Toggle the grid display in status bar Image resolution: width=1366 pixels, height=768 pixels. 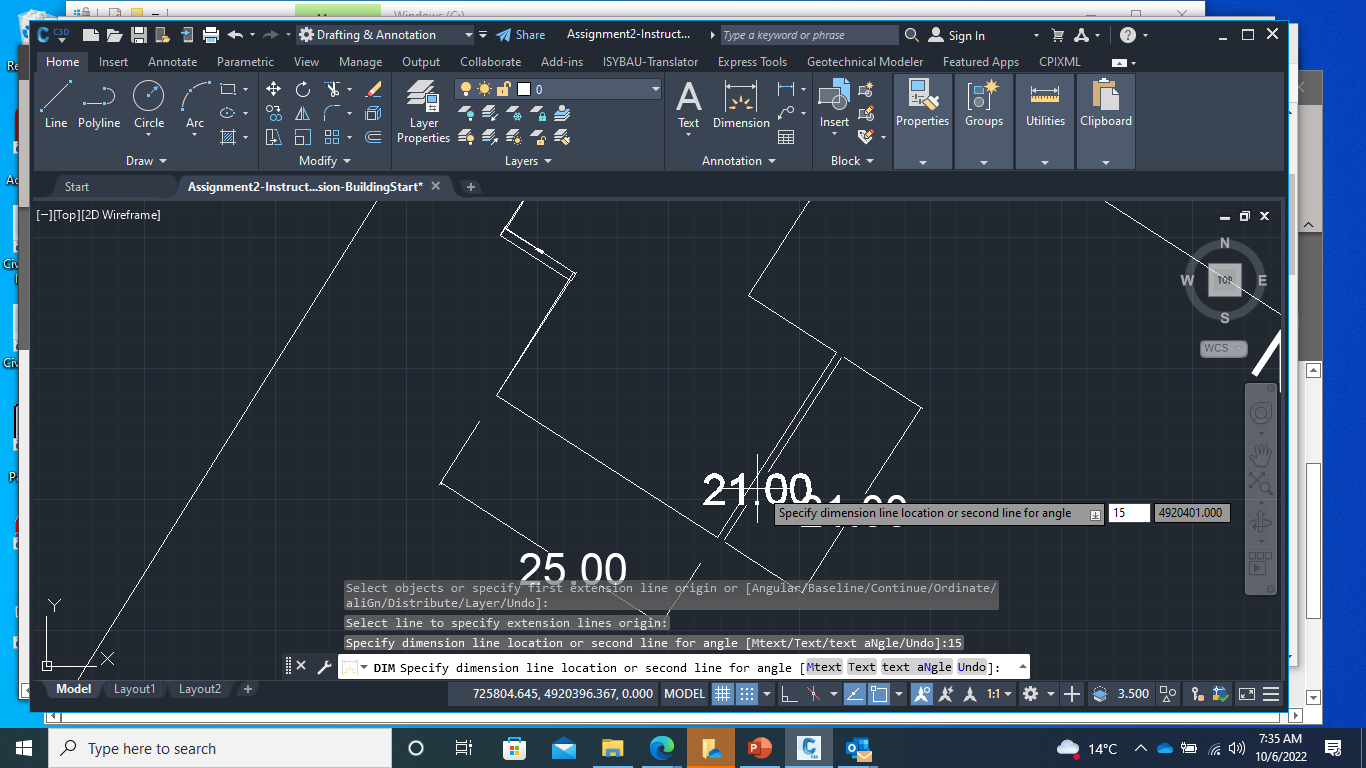(x=723, y=694)
